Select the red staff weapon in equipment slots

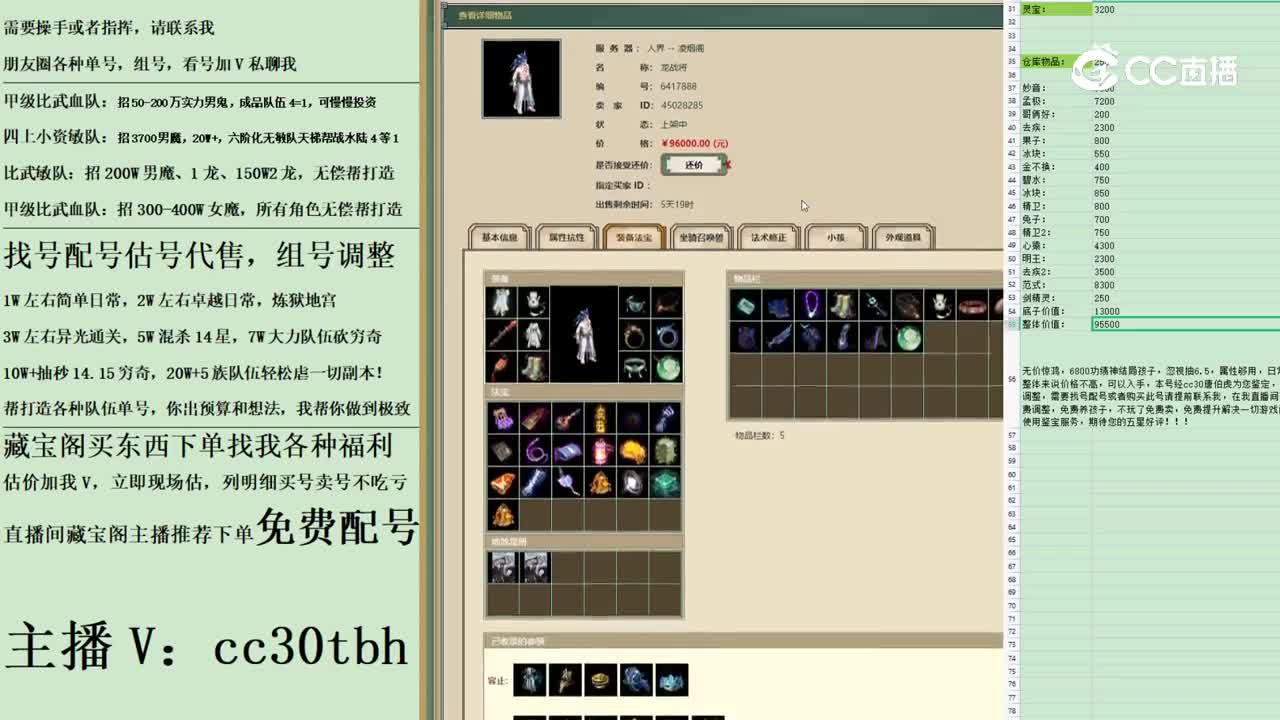pyautogui.click(x=501, y=335)
